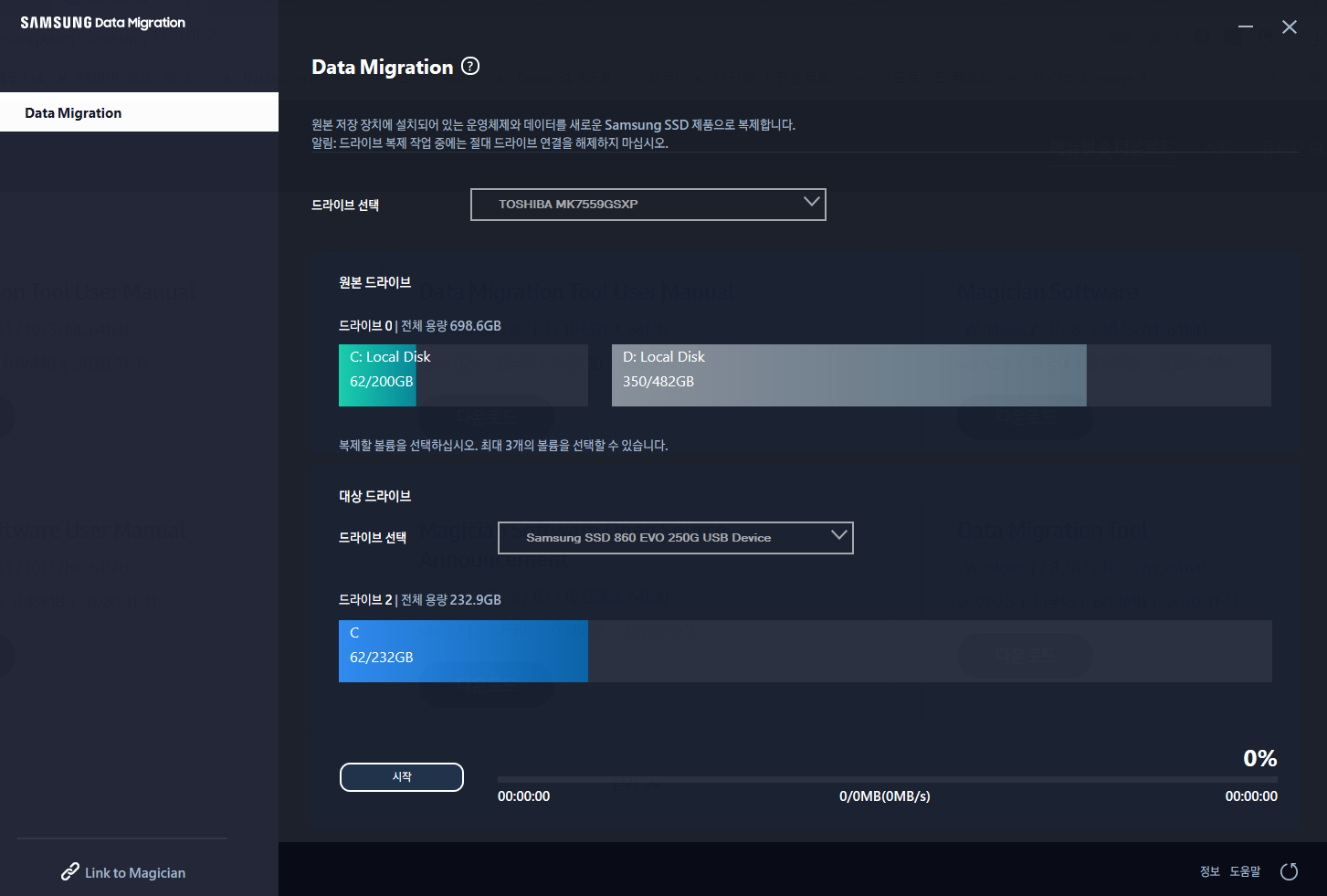Click the 정보 info link
This screenshot has height=896, width=1327.
click(x=1210, y=871)
